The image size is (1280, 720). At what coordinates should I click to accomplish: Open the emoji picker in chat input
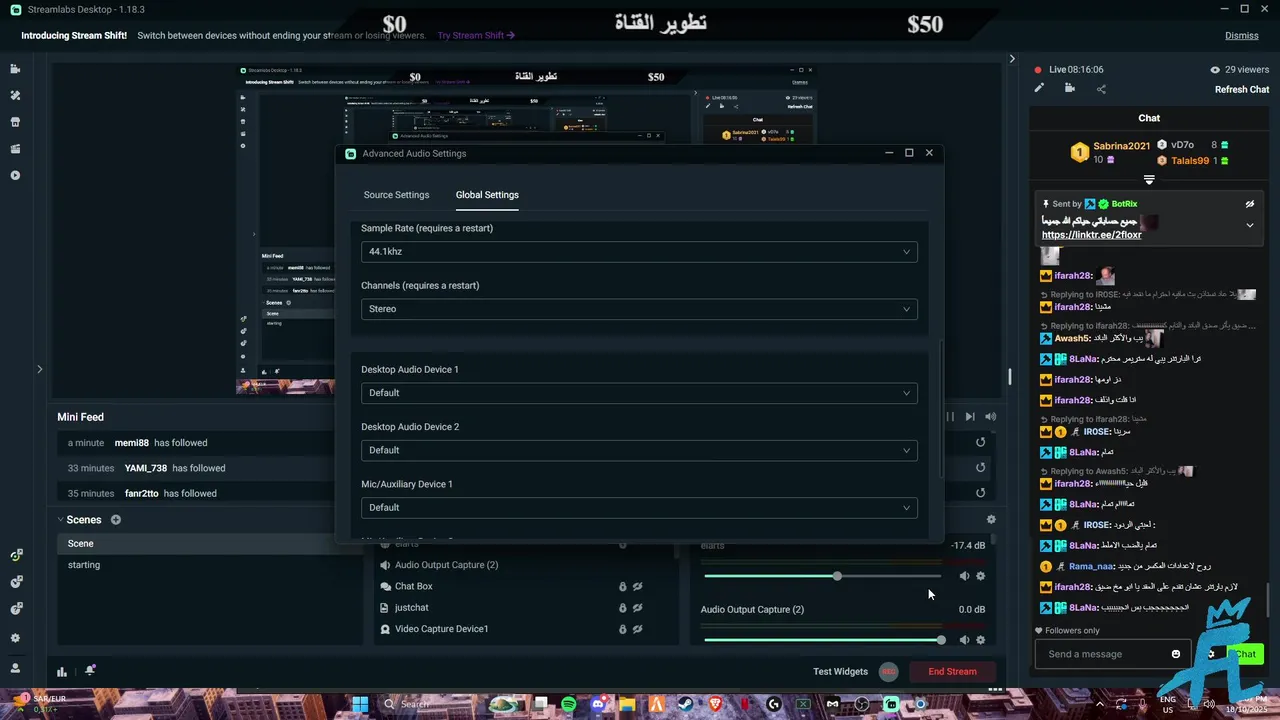(x=1176, y=654)
